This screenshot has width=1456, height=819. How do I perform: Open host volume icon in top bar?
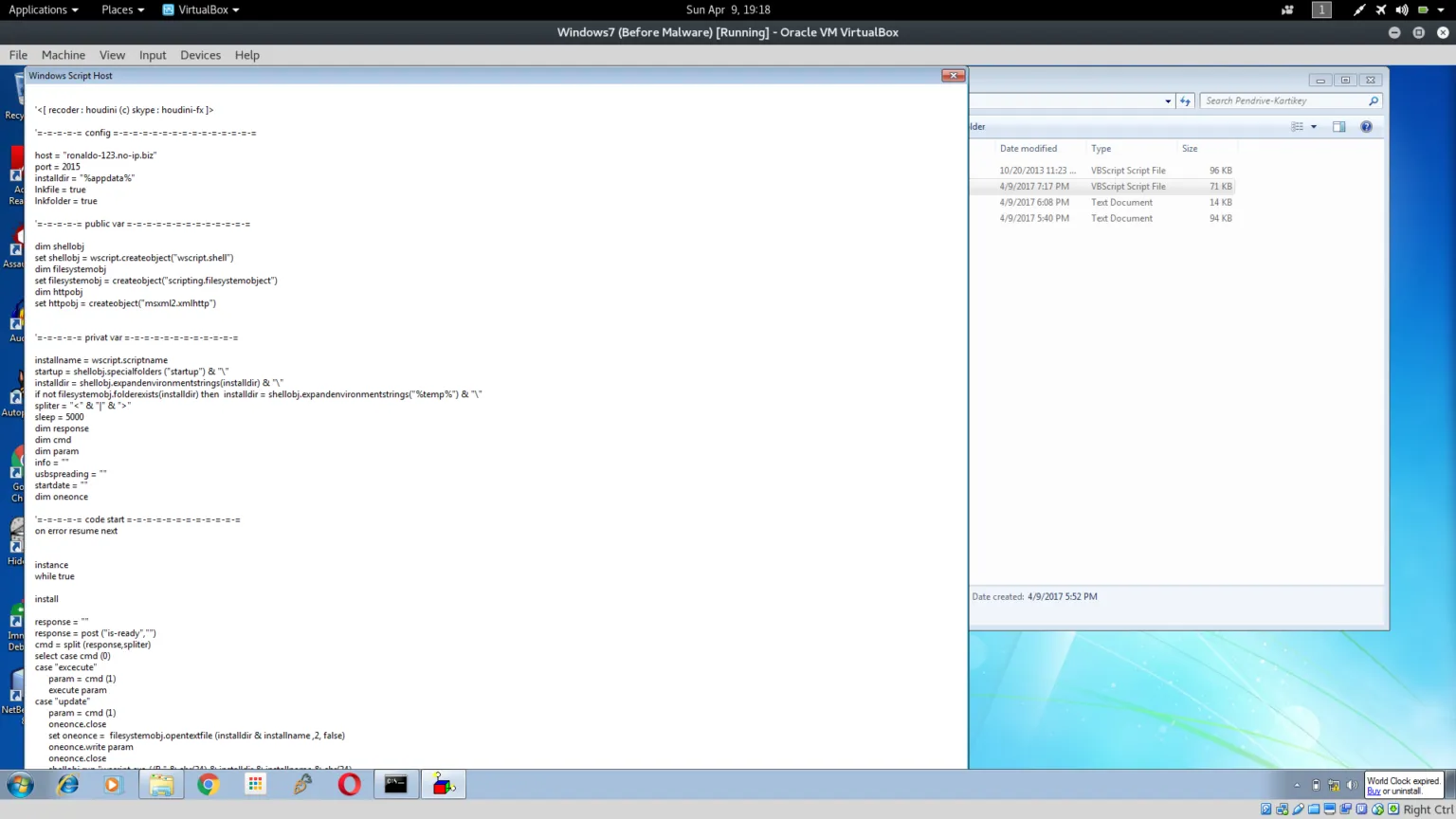coord(1402,9)
